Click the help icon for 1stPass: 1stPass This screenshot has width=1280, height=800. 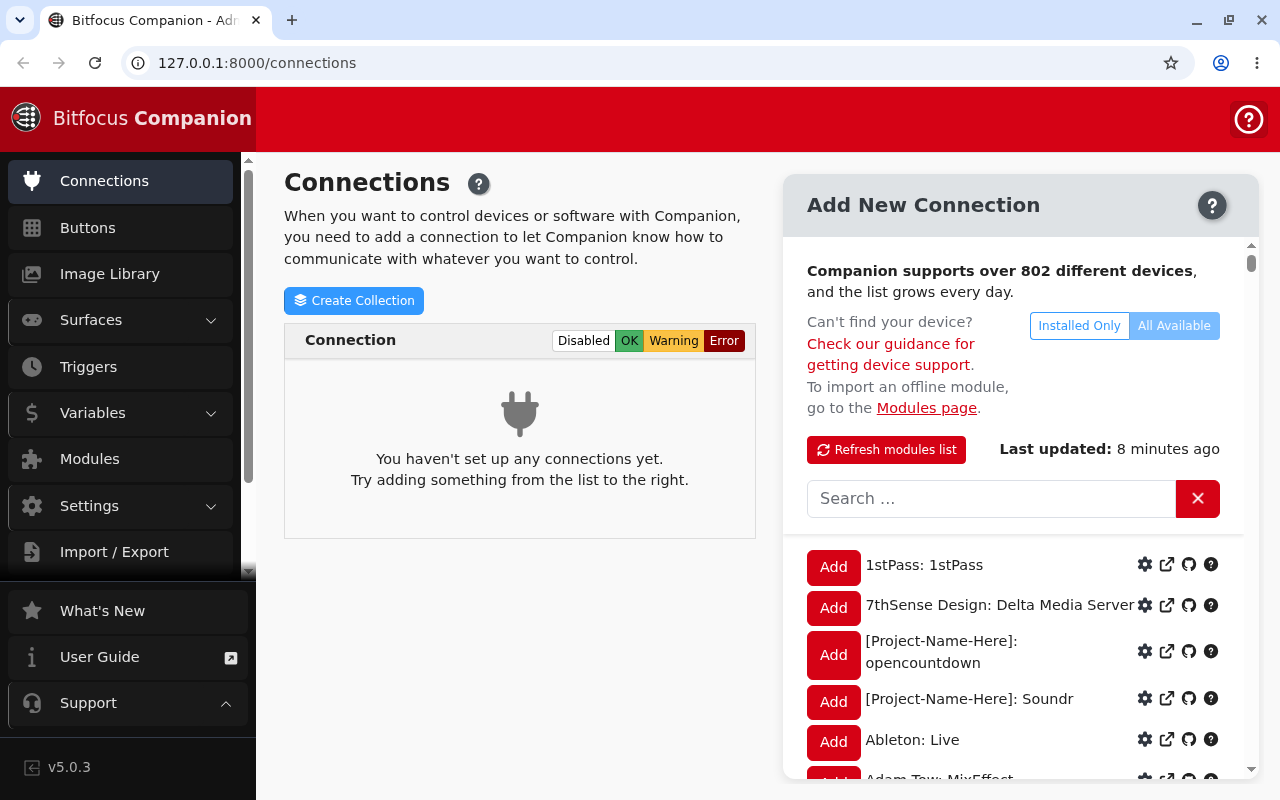coord(1211,564)
